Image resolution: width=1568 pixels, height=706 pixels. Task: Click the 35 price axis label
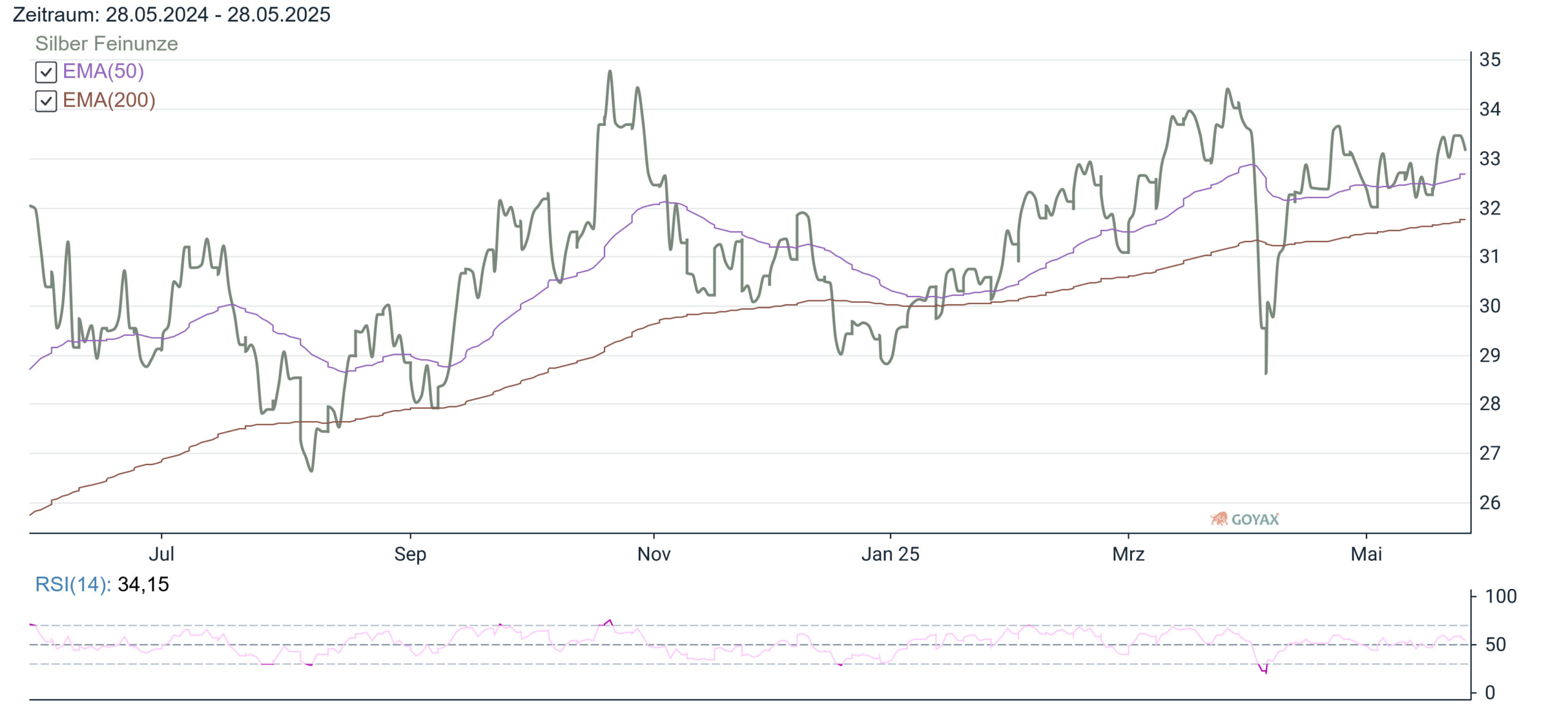click(x=1490, y=60)
